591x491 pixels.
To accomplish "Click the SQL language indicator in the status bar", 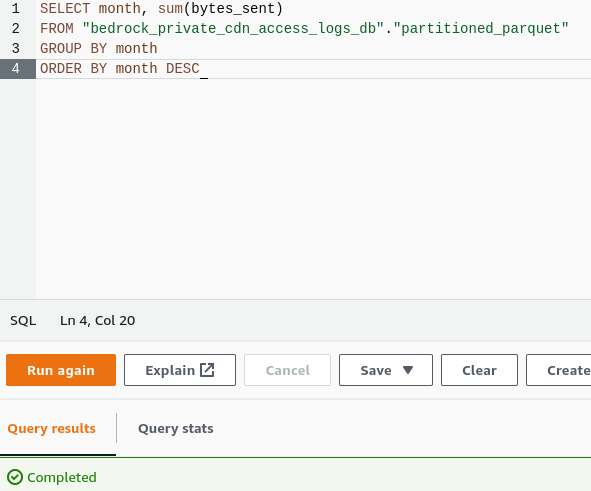I will (x=23, y=321).
